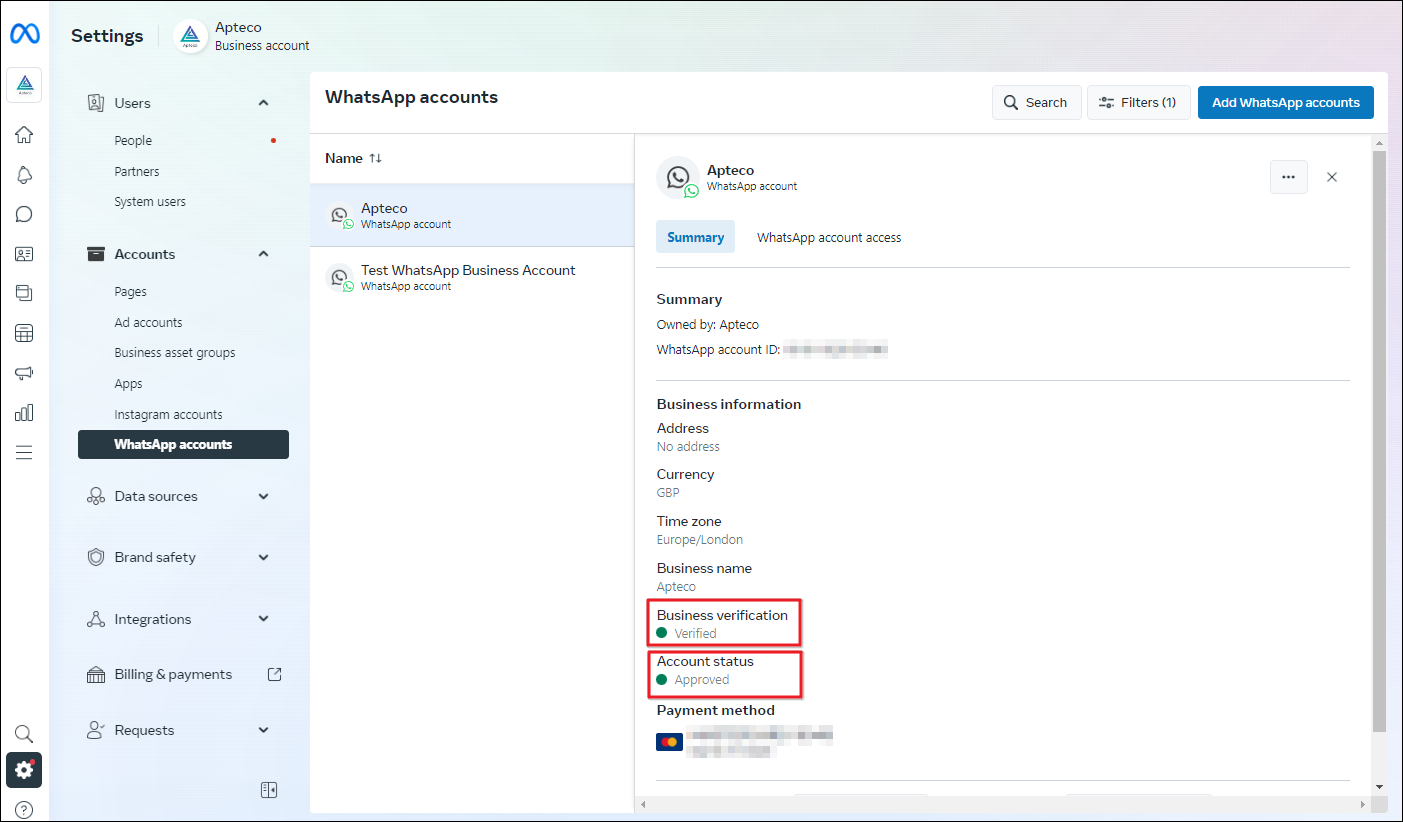Click the "No address" value
1403x822 pixels.
(x=688, y=447)
